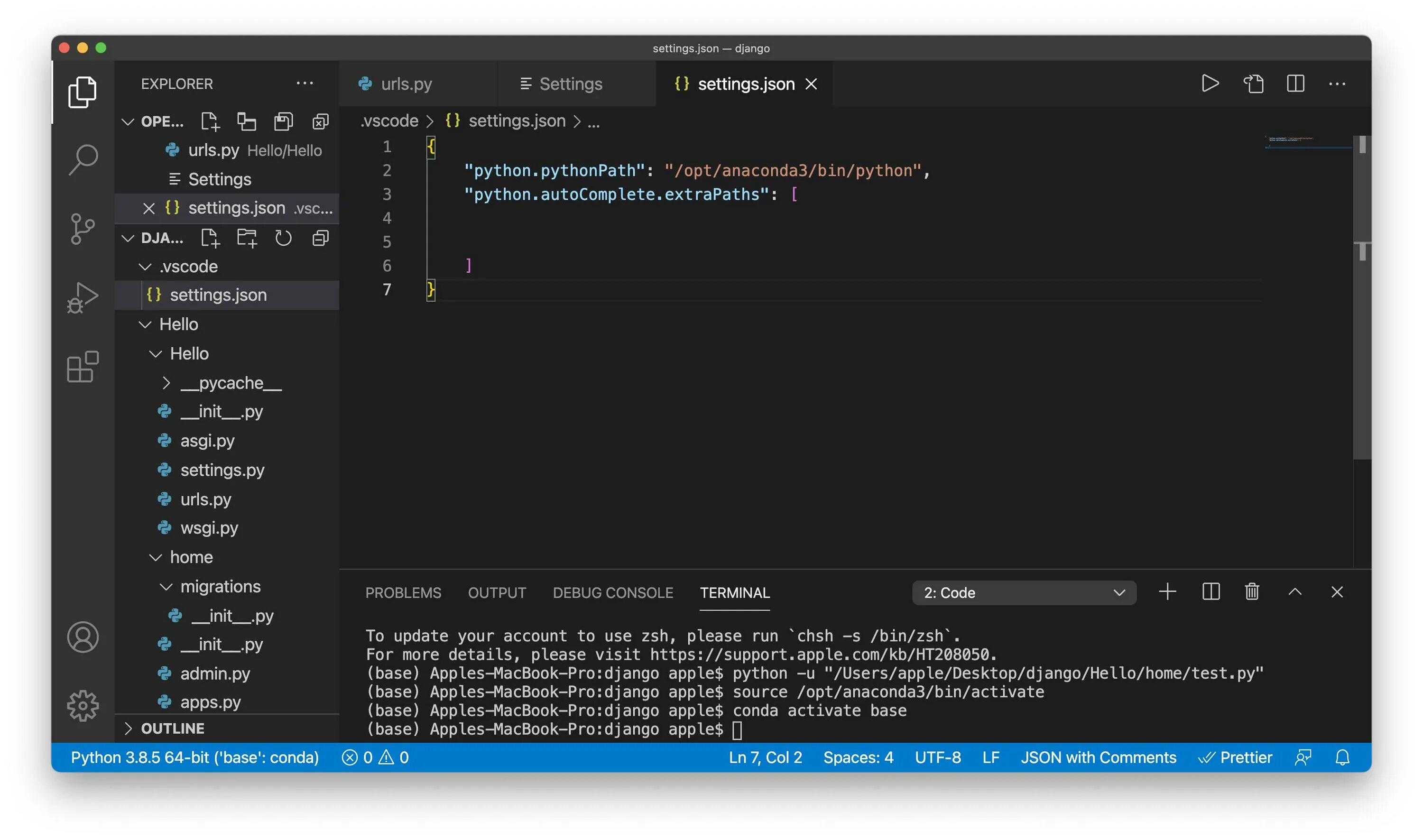Click New Untitled File in Open Editors

coord(210,121)
